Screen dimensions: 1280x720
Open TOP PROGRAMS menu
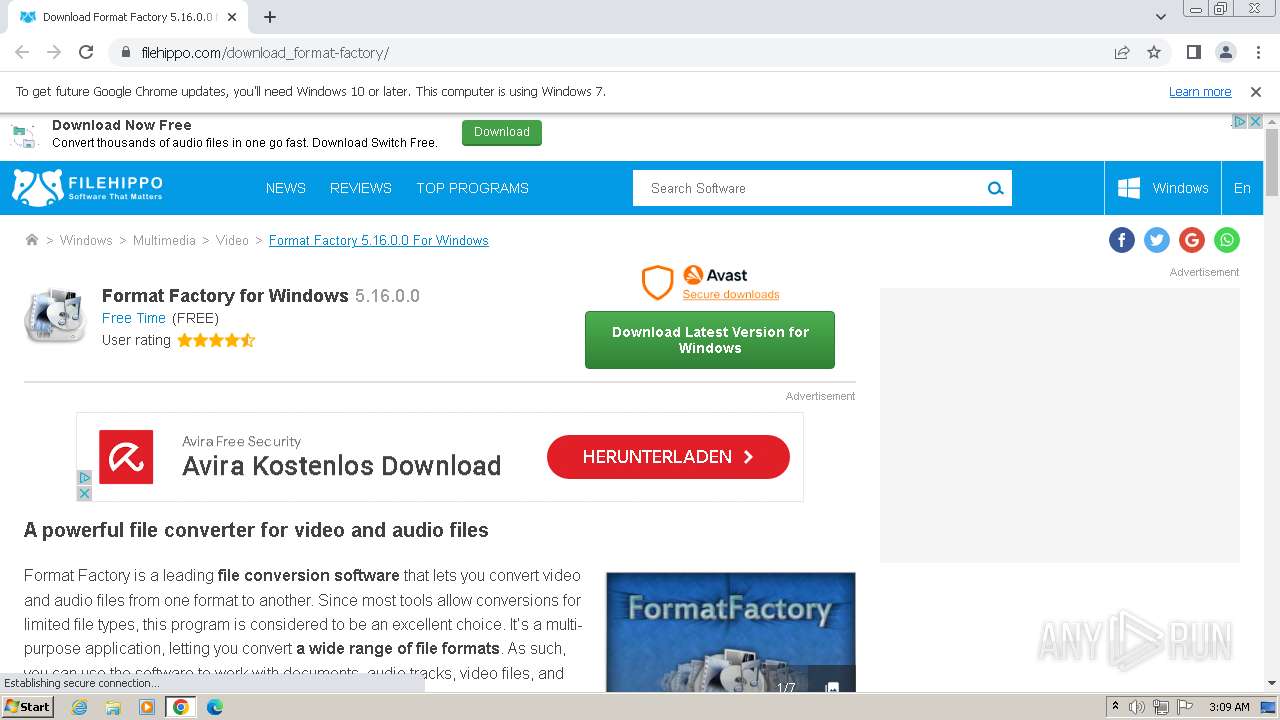pyautogui.click(x=473, y=188)
